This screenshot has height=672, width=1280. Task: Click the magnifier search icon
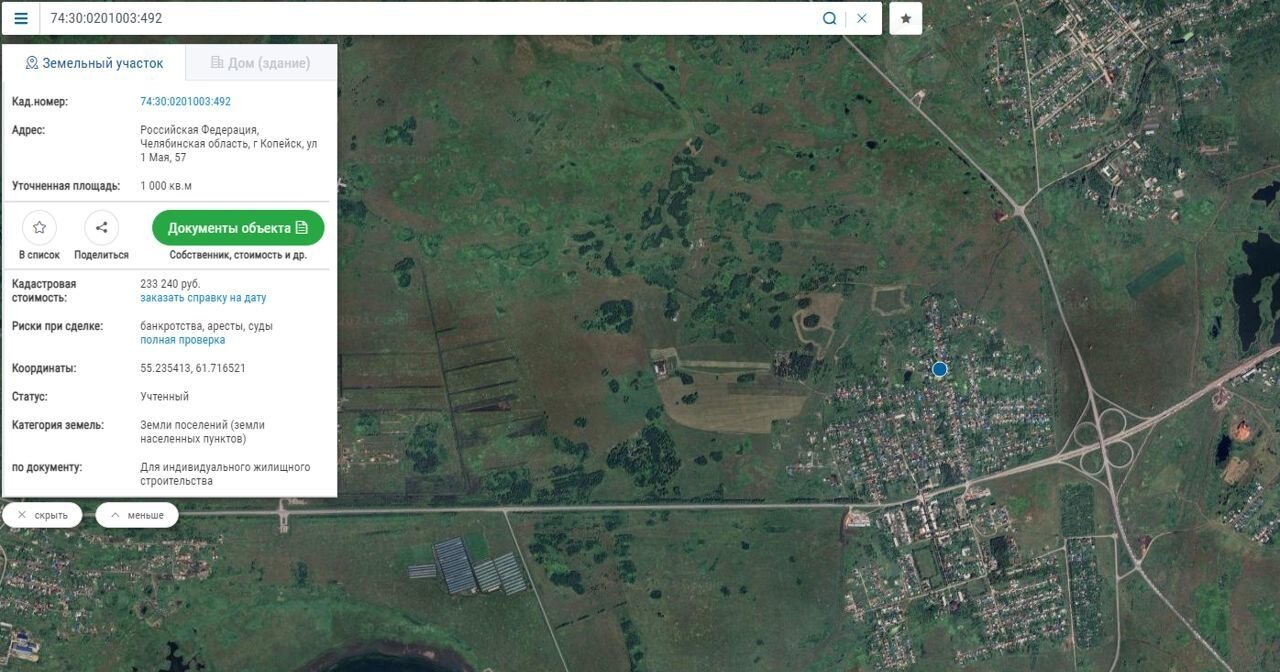829,18
